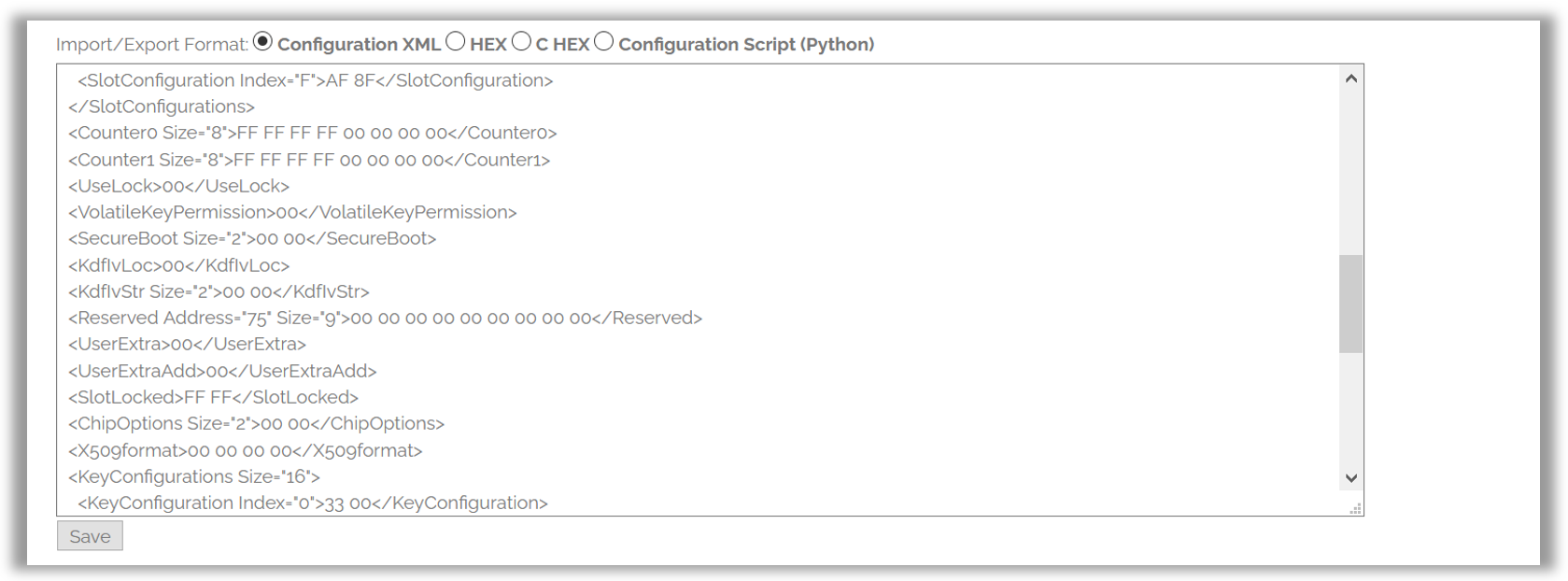Image resolution: width=1568 pixels, height=581 pixels.
Task: Click the Counter1 Size="8" line
Action: 309,160
